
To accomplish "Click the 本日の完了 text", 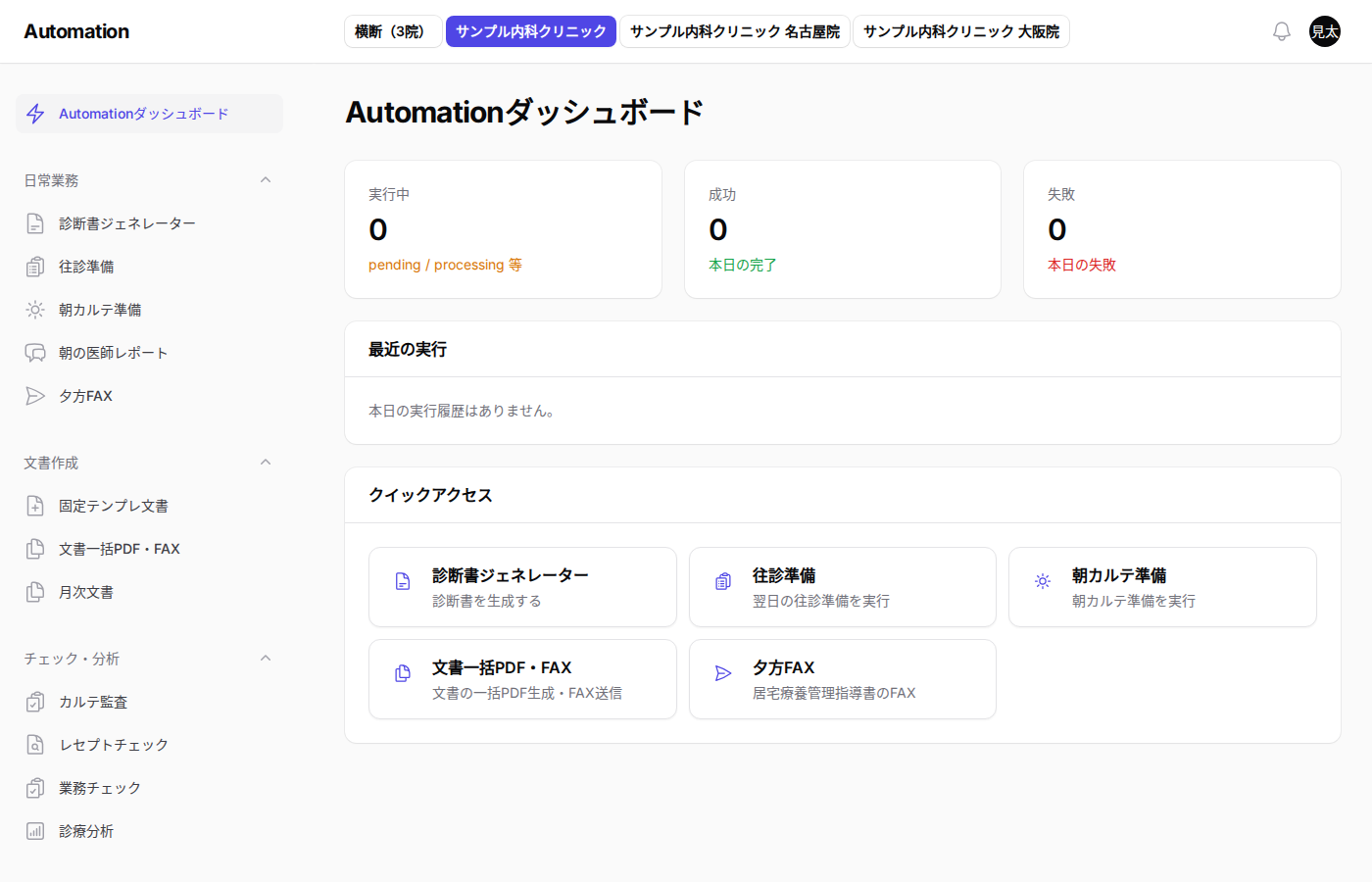I will [x=743, y=265].
